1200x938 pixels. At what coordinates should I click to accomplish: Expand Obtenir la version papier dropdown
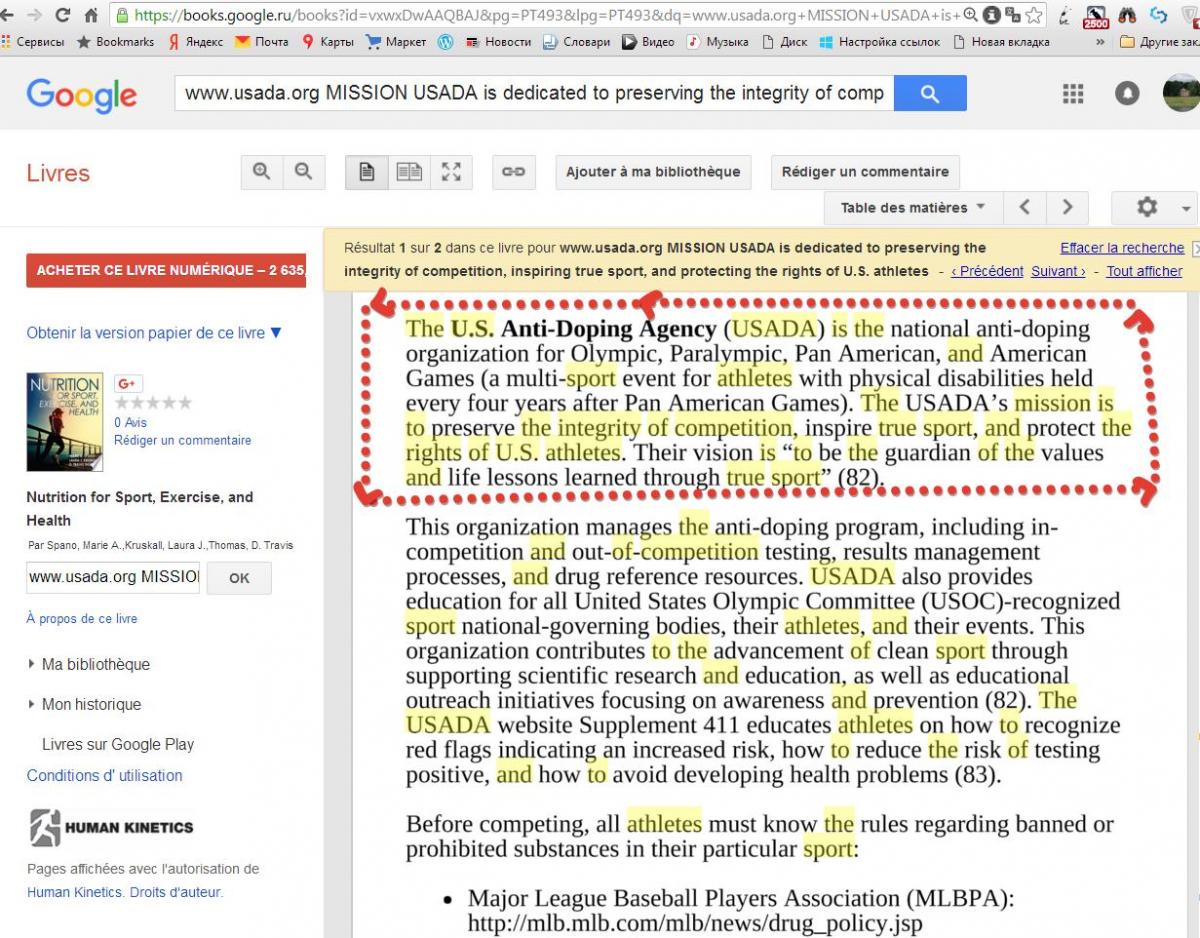[x=154, y=333]
